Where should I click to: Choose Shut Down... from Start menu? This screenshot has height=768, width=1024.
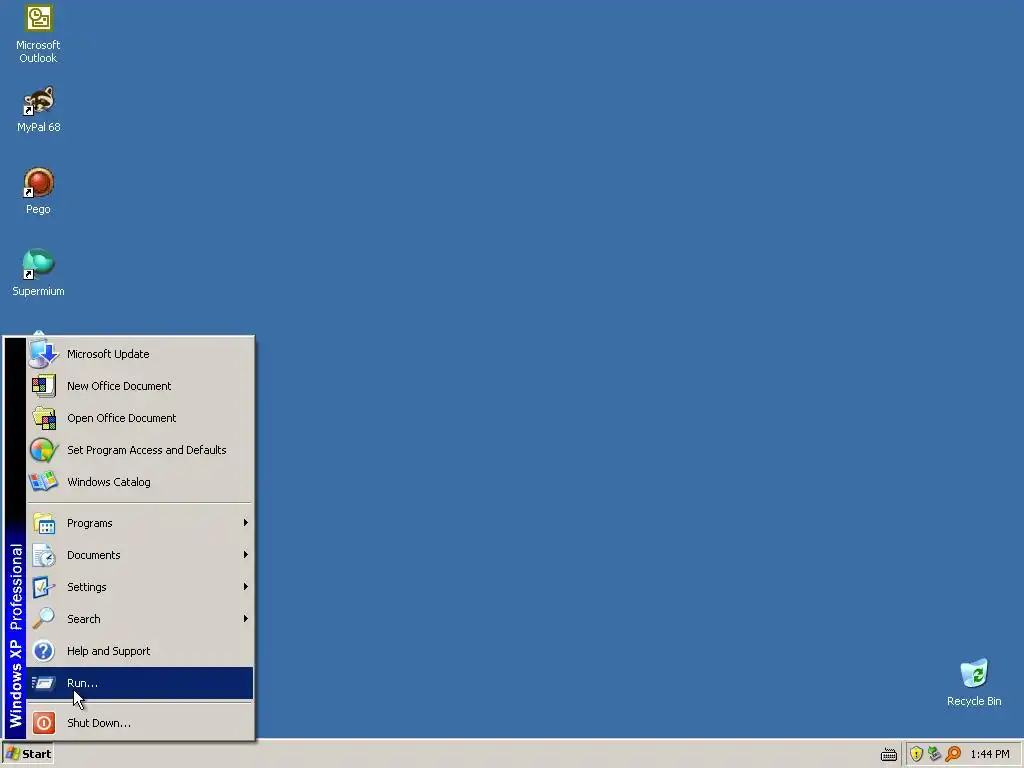coord(140,723)
